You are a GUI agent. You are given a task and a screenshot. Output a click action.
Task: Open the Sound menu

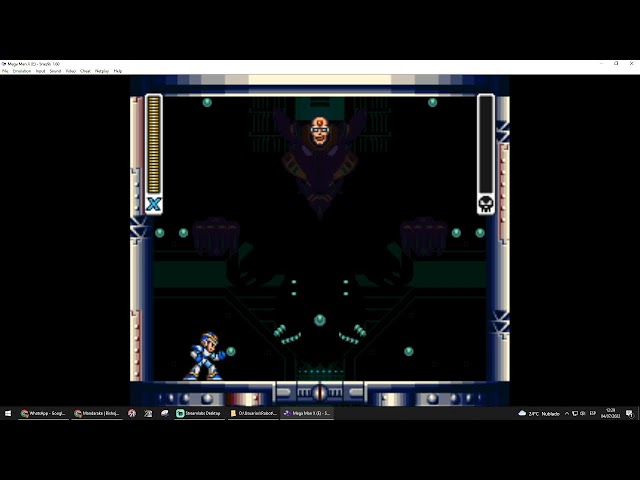(55, 71)
